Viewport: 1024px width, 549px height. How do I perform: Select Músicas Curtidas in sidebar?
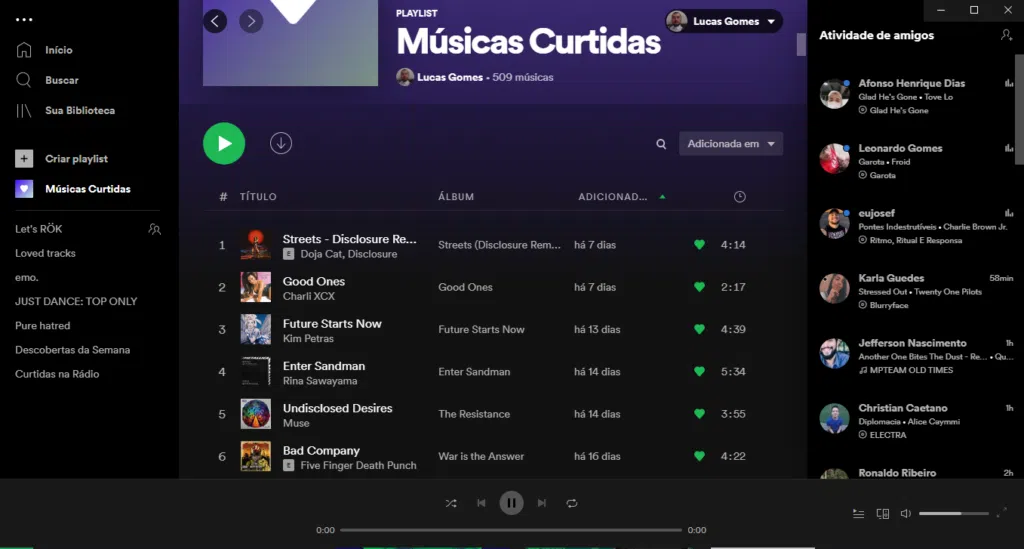click(x=72, y=189)
